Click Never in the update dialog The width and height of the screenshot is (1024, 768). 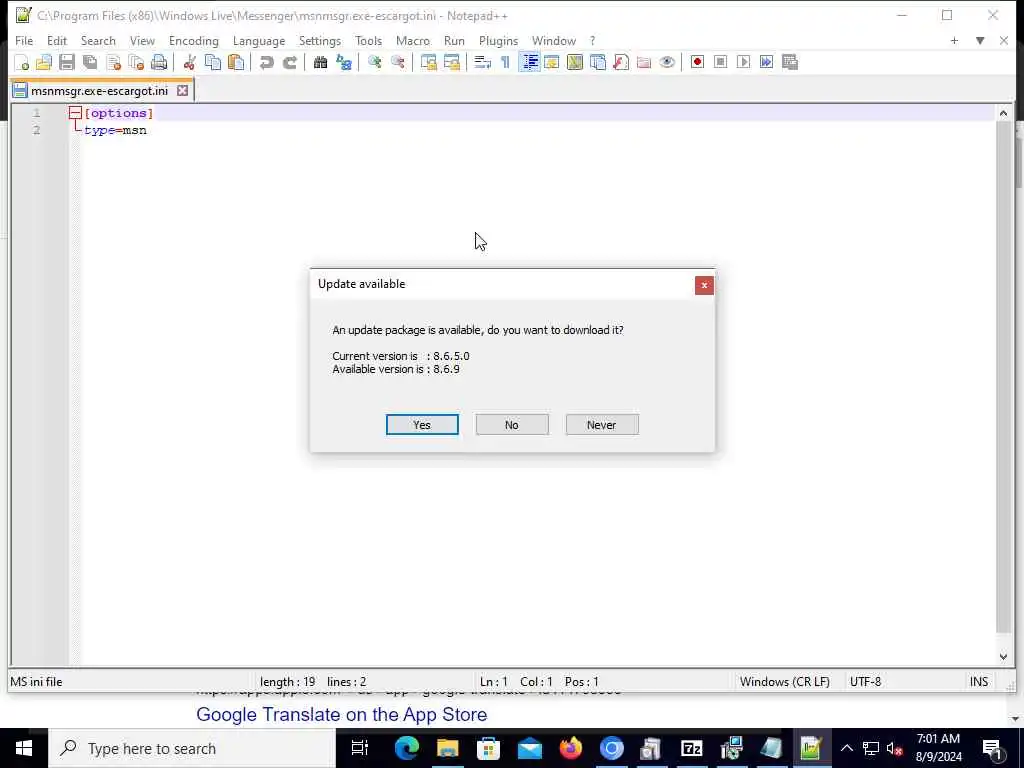pyautogui.click(x=602, y=424)
